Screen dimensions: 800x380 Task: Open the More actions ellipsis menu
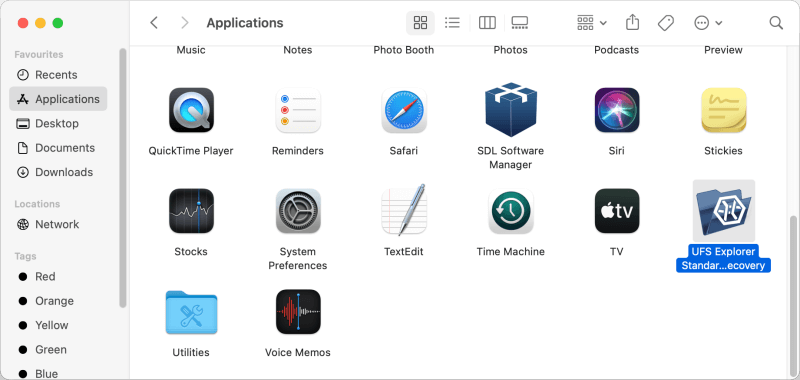[708, 23]
